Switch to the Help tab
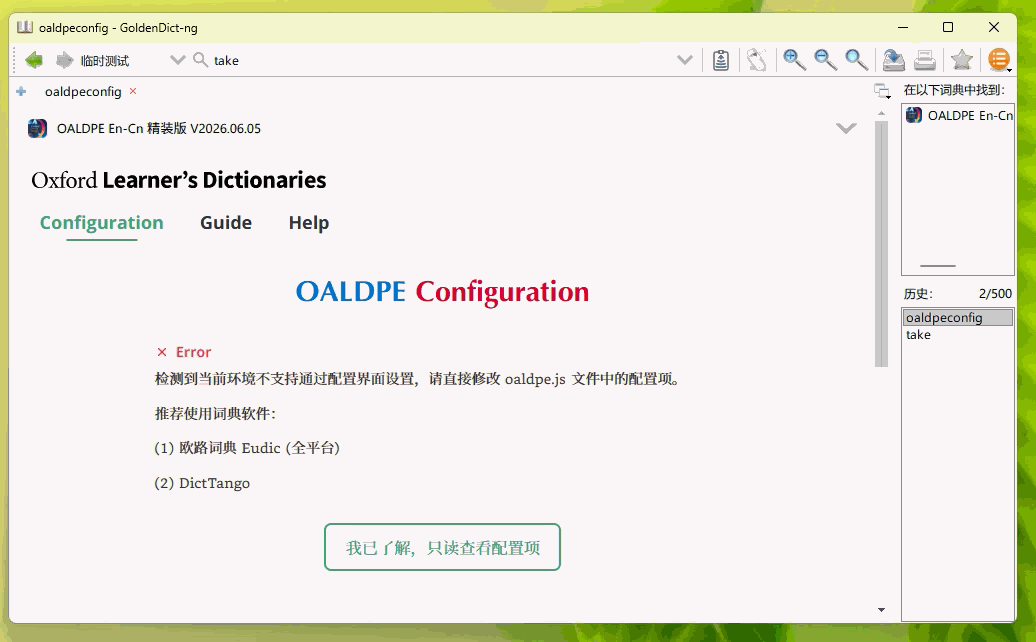1036x642 pixels. pyautogui.click(x=309, y=223)
